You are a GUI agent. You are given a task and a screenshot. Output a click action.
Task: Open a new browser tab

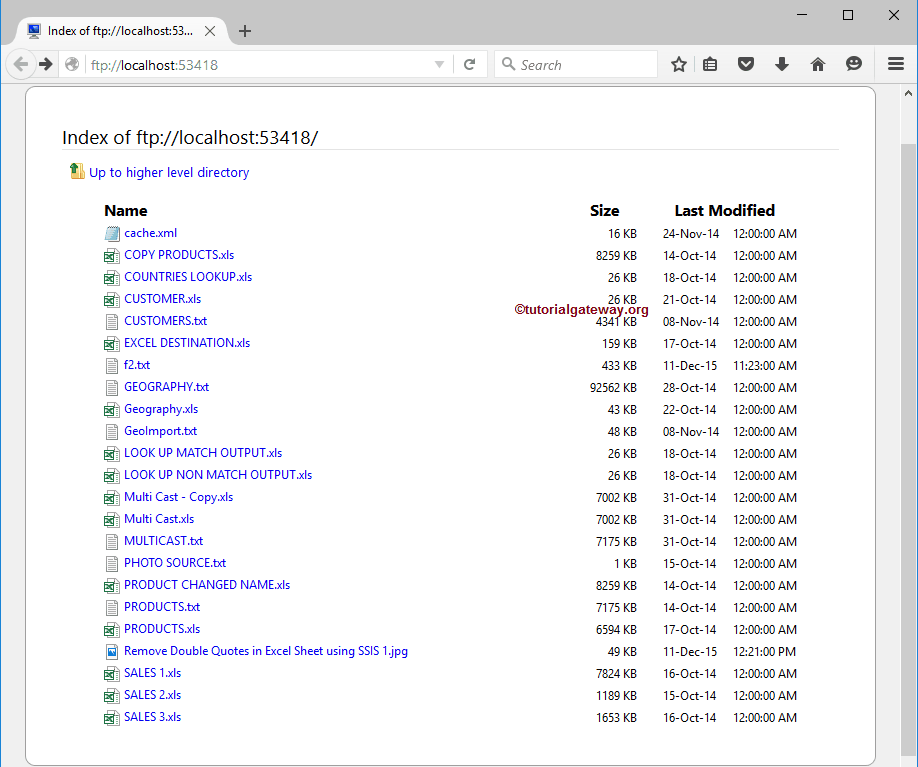click(245, 31)
